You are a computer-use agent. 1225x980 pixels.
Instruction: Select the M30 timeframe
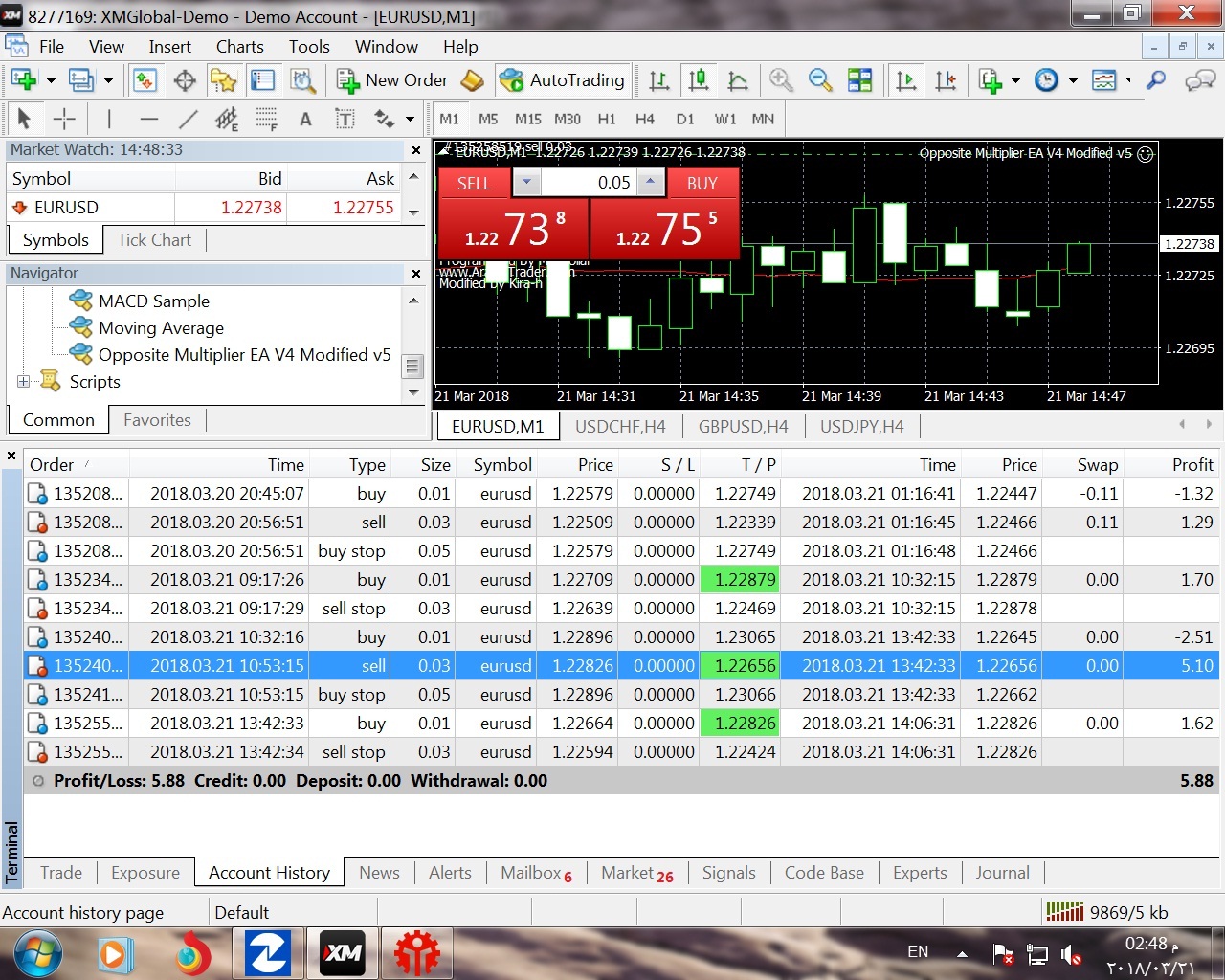pos(567,119)
